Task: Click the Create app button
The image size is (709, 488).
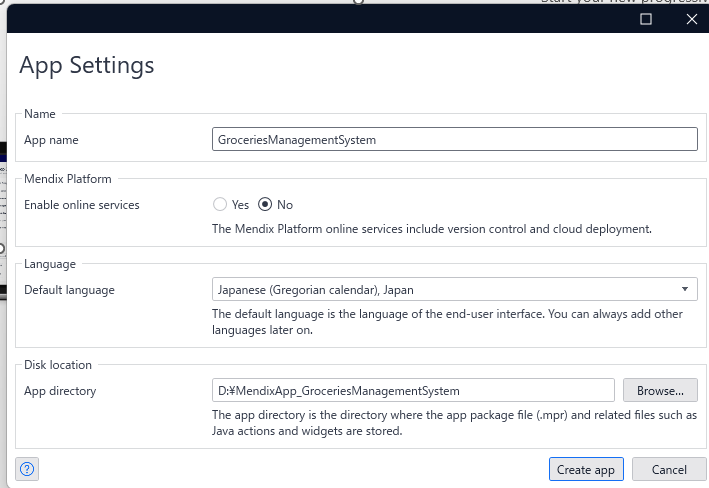Action: [x=586, y=469]
